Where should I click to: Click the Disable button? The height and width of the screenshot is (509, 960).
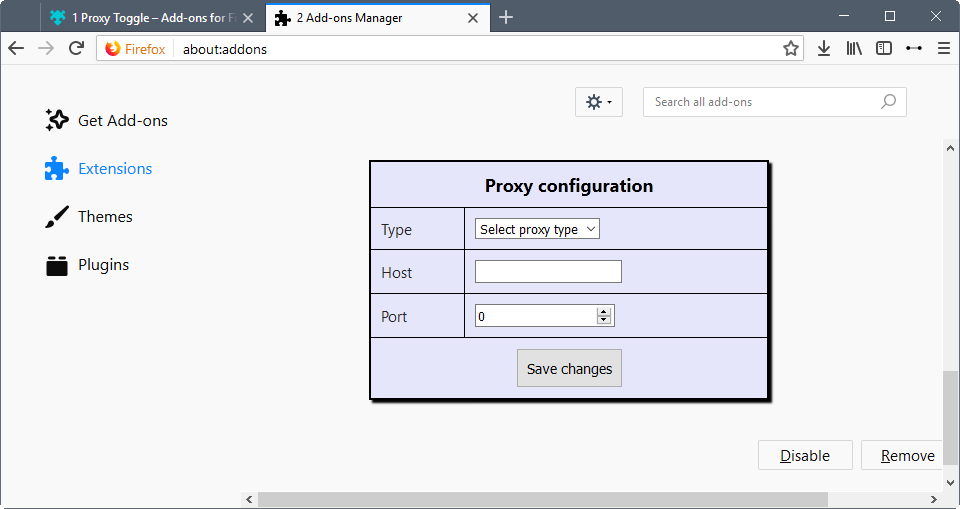[805, 455]
